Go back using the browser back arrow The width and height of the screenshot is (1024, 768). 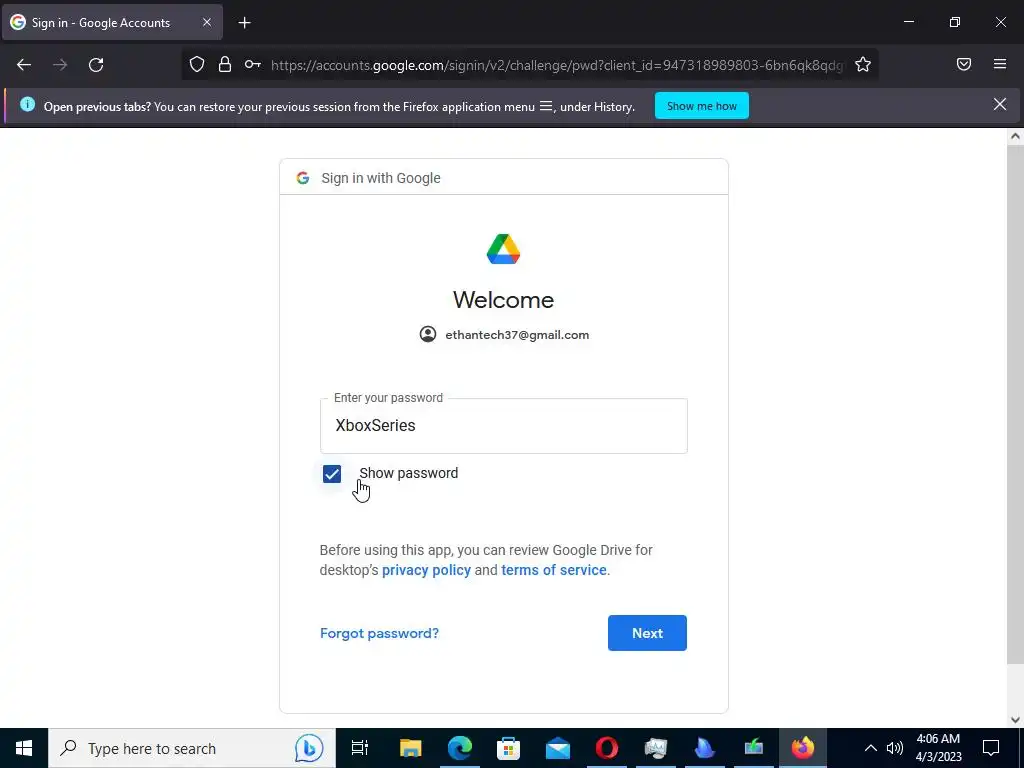coord(24,65)
